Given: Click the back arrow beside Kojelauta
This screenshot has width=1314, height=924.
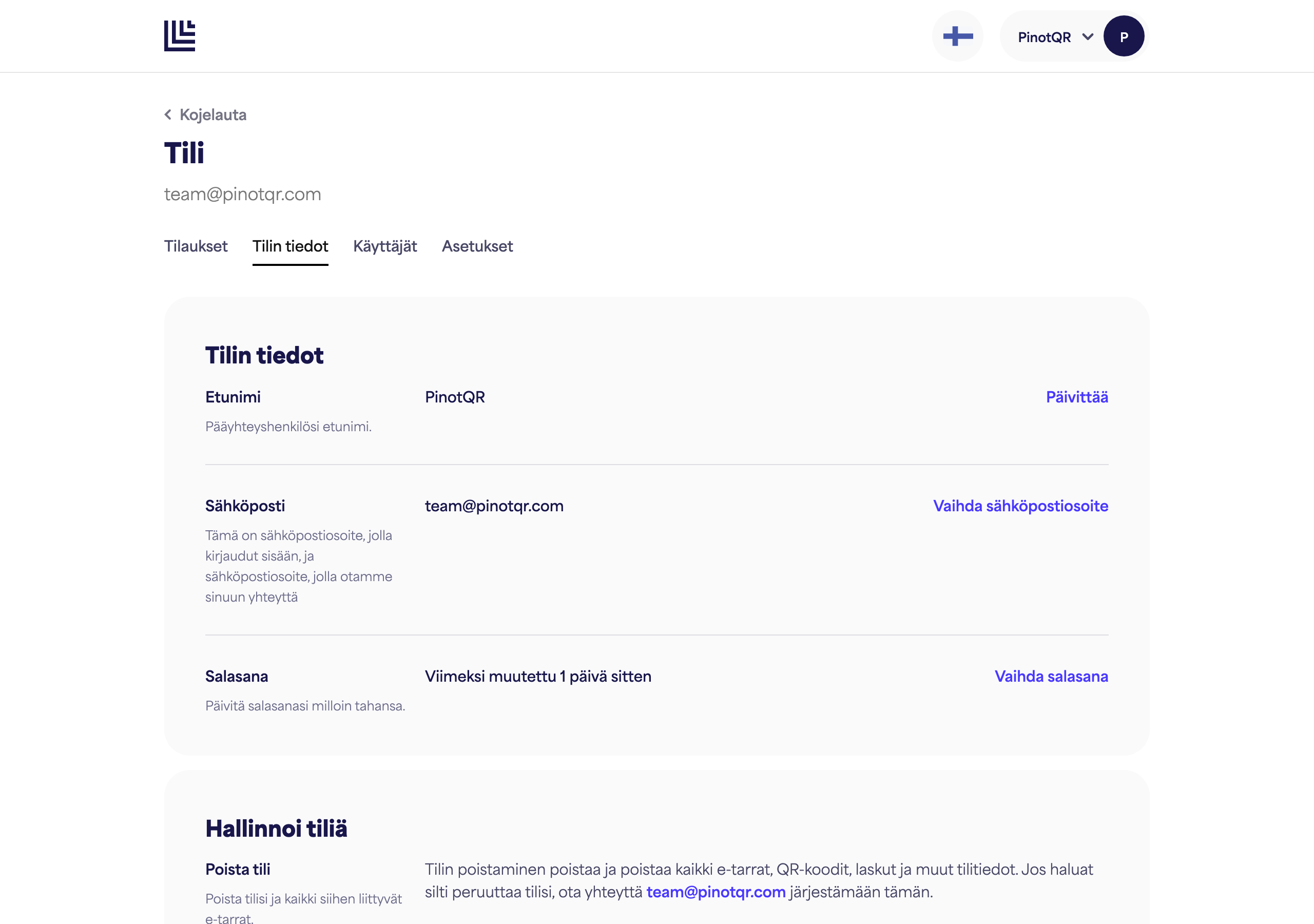Looking at the screenshot, I should [x=168, y=114].
